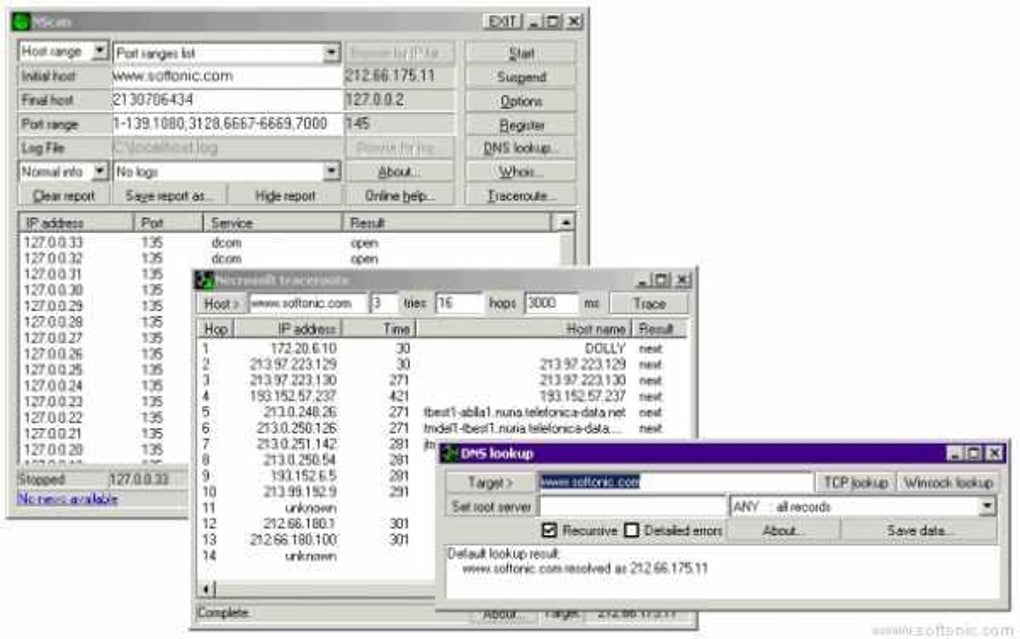The height and width of the screenshot is (639, 1020).
Task: Click the green NScan app icon
Action: coord(21,21)
